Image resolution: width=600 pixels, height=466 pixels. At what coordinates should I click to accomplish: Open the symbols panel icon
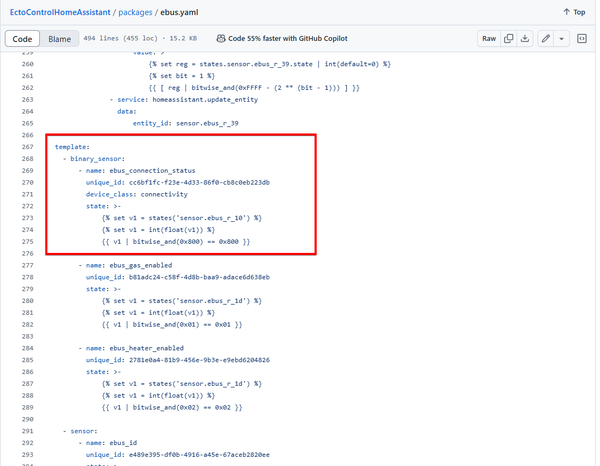pos(581,39)
